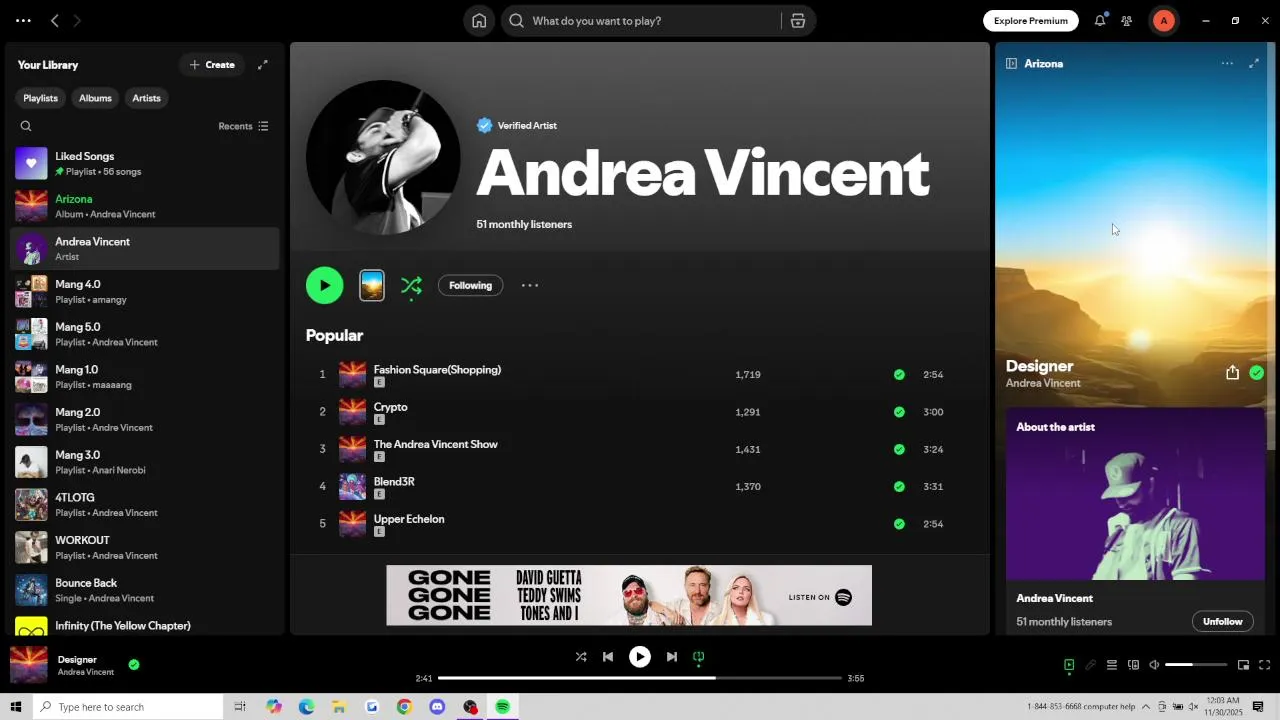Toggle smart shuffle on artist page
This screenshot has height=720, width=1280.
[411, 286]
